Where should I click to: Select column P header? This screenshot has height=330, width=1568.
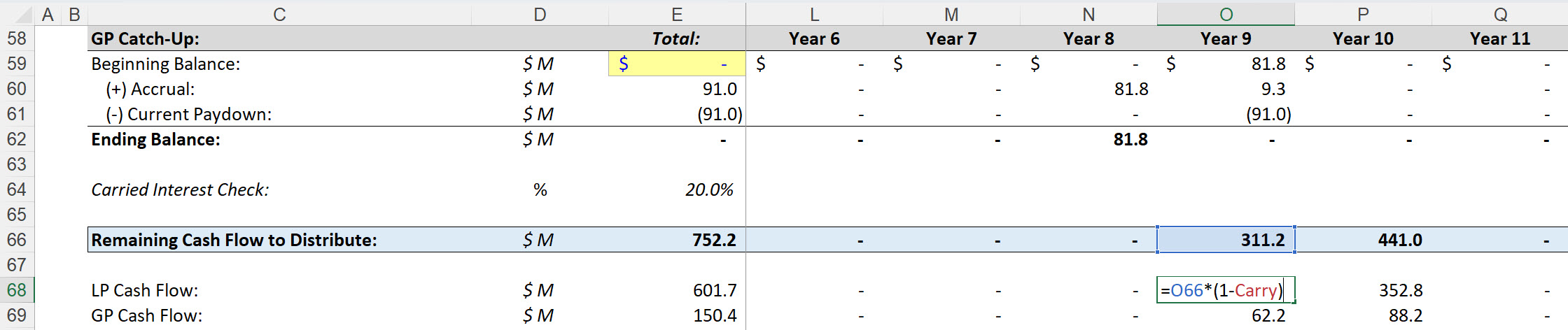tap(1363, 14)
